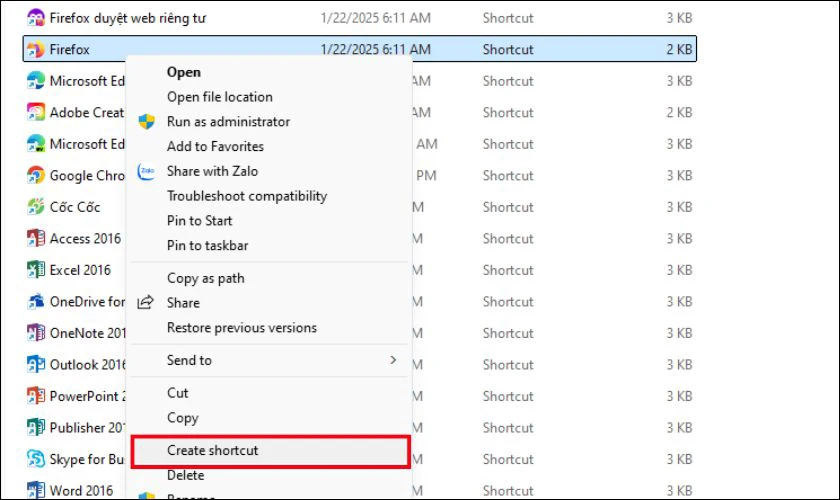Click the "Cốc Cốc" file name
This screenshot has height=500, width=840.
[x=74, y=207]
